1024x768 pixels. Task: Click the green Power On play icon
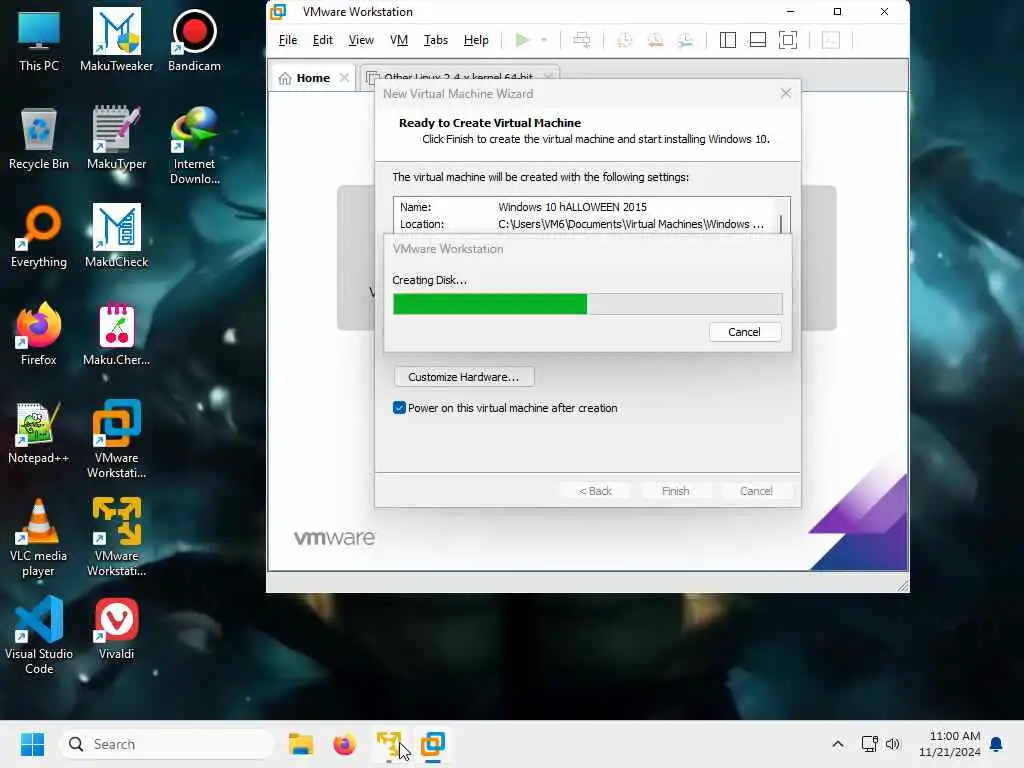pos(522,40)
